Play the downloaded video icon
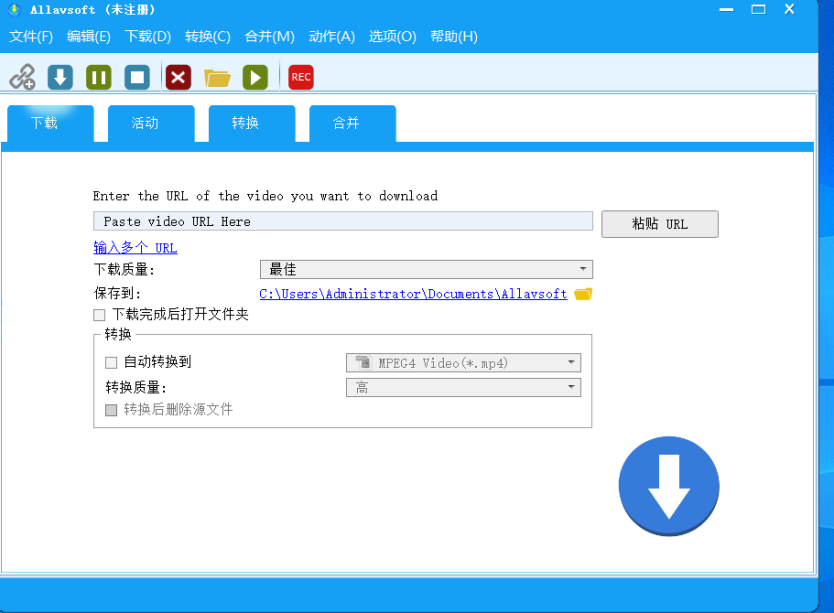This screenshot has height=613, width=834. (254, 75)
